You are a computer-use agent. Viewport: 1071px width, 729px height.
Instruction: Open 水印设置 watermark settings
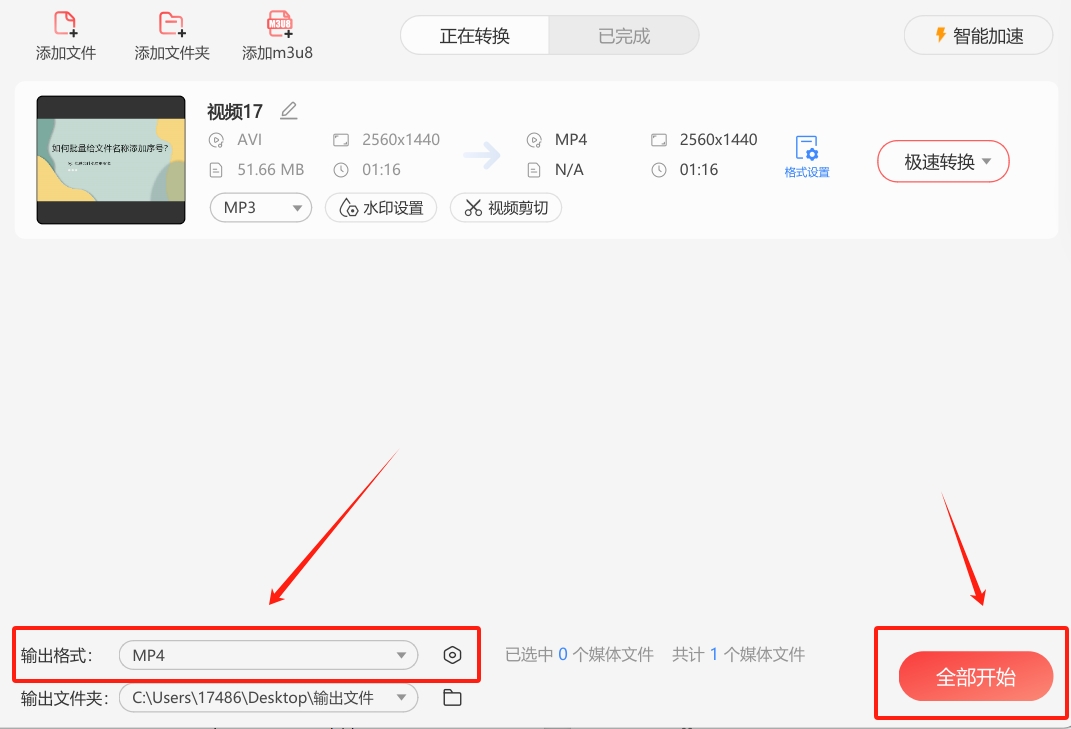pos(381,207)
